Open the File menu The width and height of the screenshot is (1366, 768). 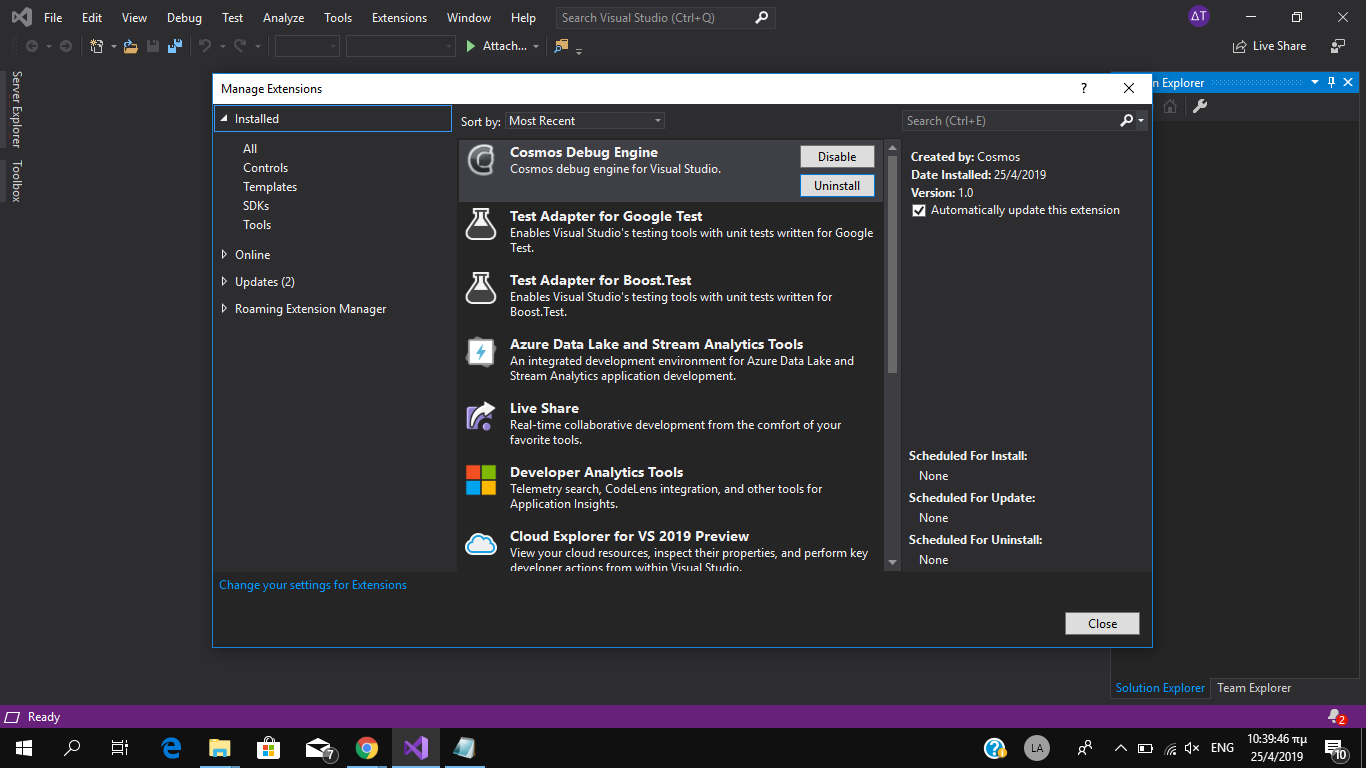[x=53, y=18]
